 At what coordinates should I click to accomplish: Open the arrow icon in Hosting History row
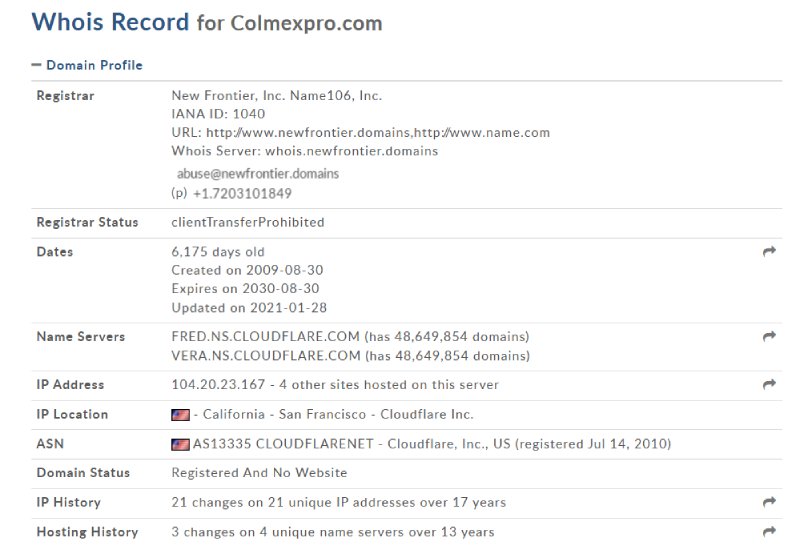[769, 531]
